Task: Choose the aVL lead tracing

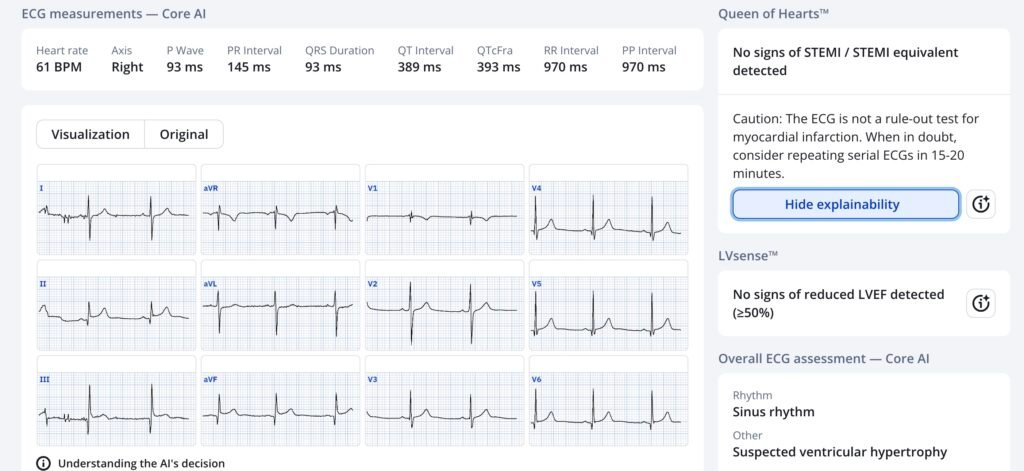Action: (280, 306)
